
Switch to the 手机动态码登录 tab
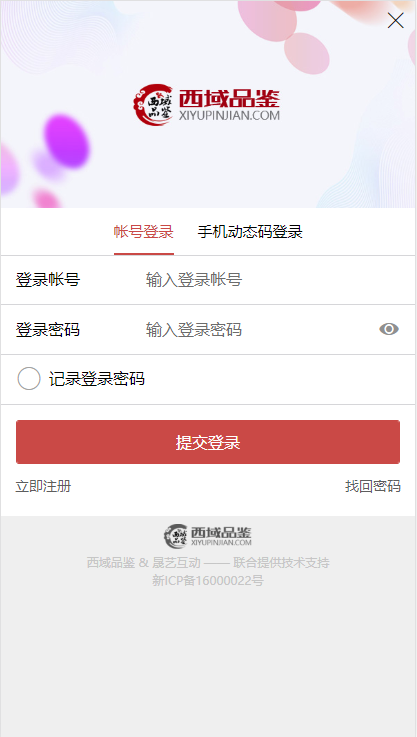(250, 232)
